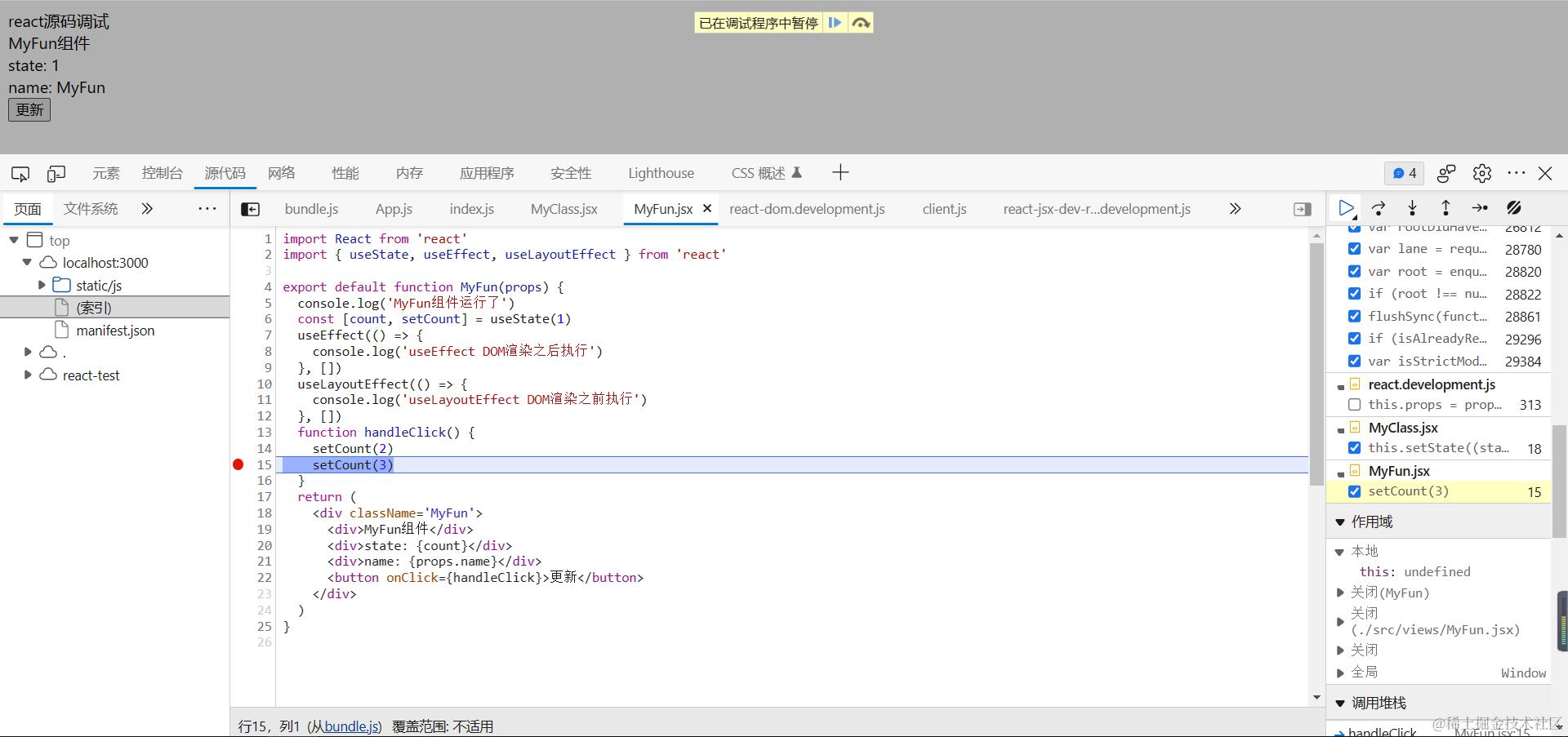Viewport: 1568px width, 737px height.
Task: Add a new DevTools tool tab with plus
Action: tap(840, 172)
